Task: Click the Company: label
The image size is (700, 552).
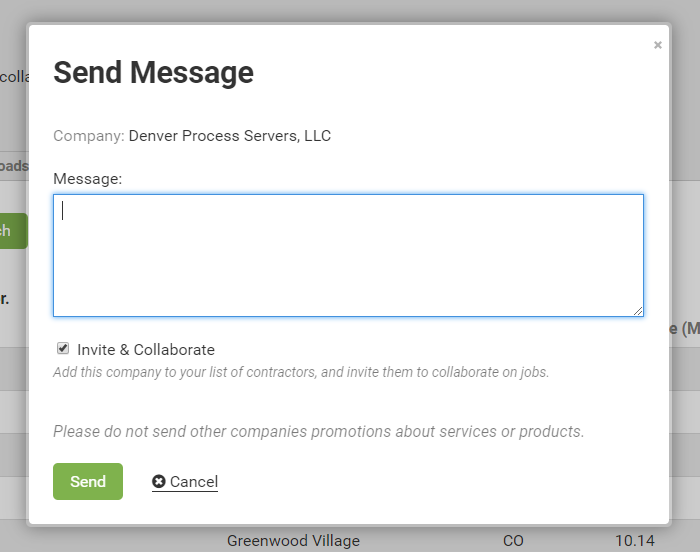Action: [x=88, y=136]
